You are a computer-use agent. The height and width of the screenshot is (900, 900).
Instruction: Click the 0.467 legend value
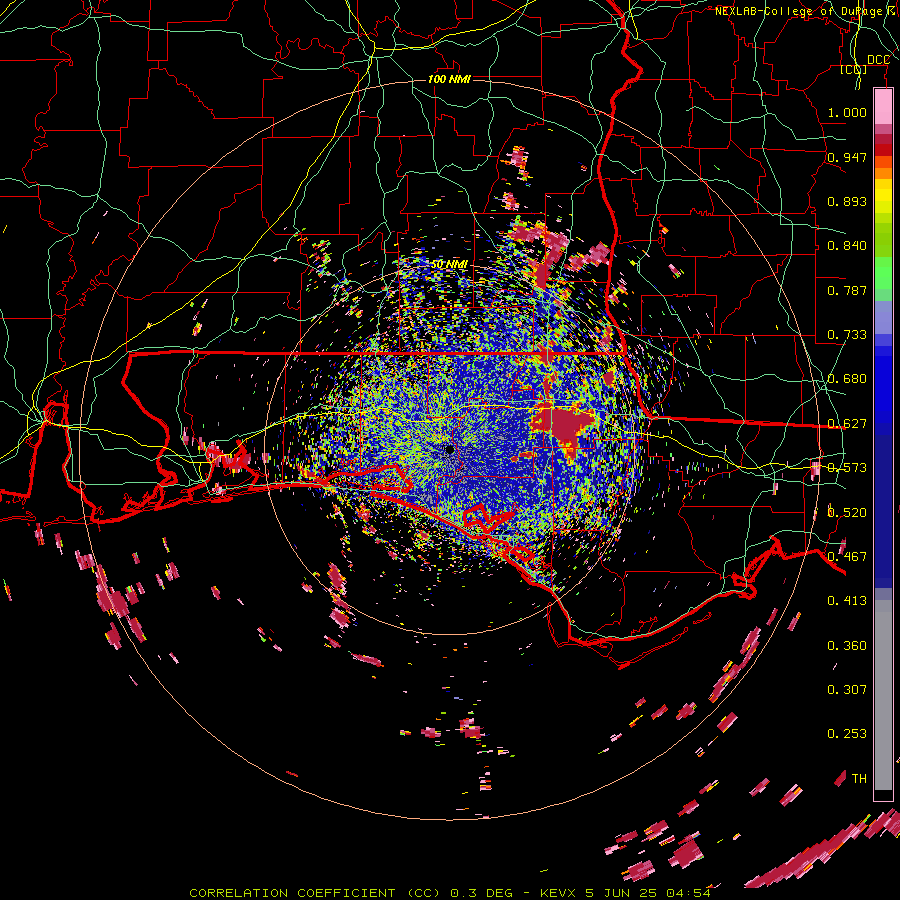(847, 557)
